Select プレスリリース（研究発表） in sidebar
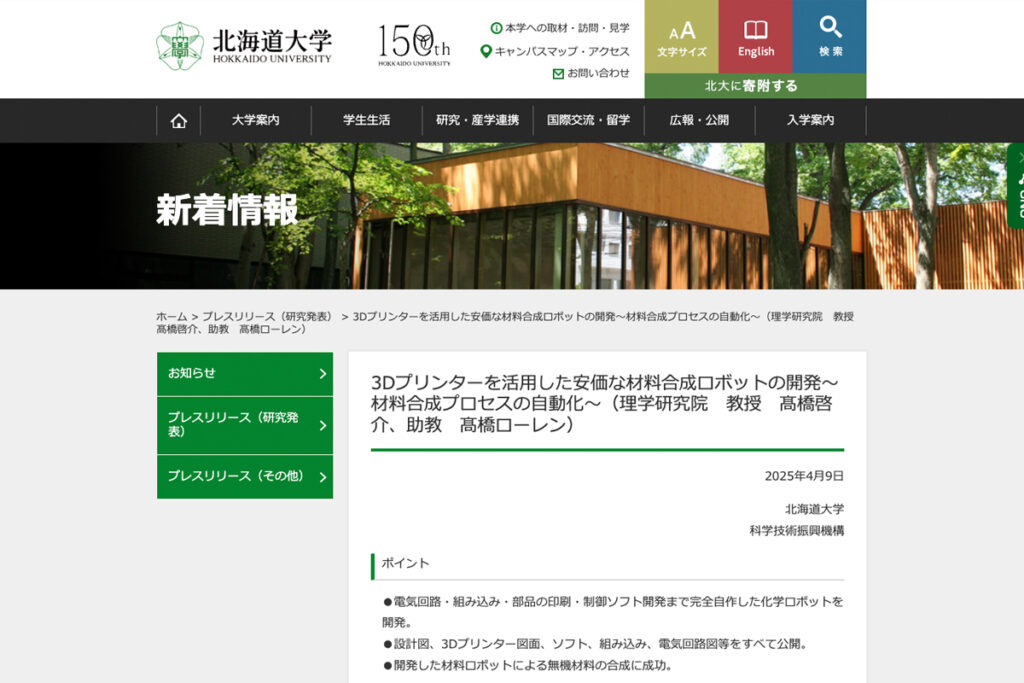The image size is (1024, 683). (245, 425)
